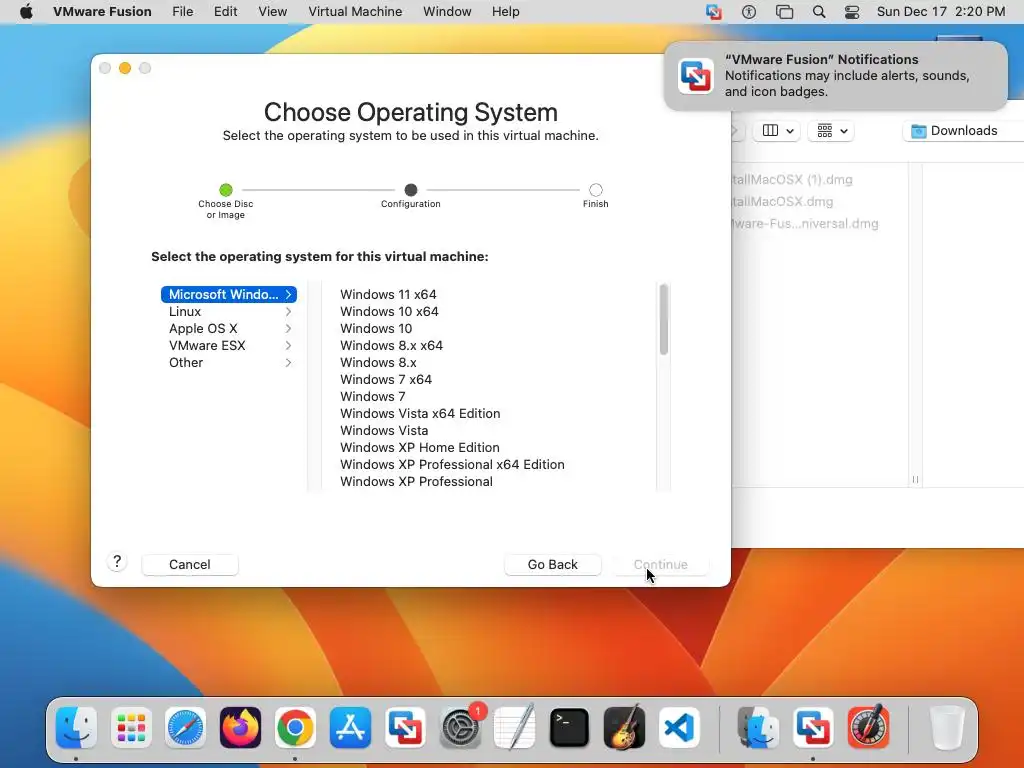Select Apple OS X category
1024x768 pixels.
point(229,328)
